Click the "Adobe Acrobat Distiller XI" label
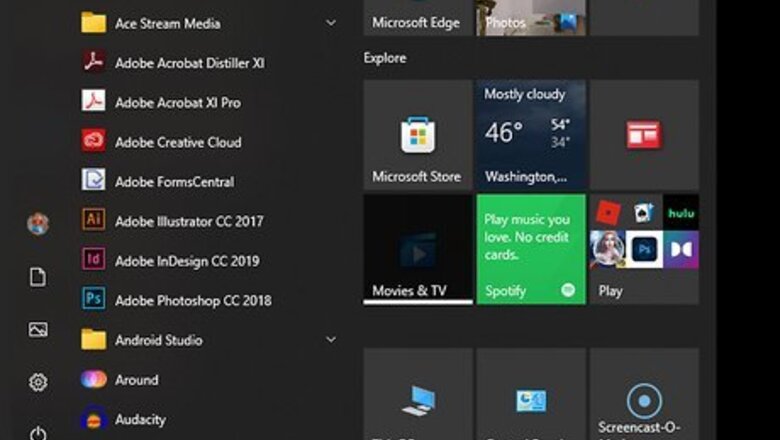Image resolution: width=780 pixels, height=440 pixels. click(x=190, y=63)
